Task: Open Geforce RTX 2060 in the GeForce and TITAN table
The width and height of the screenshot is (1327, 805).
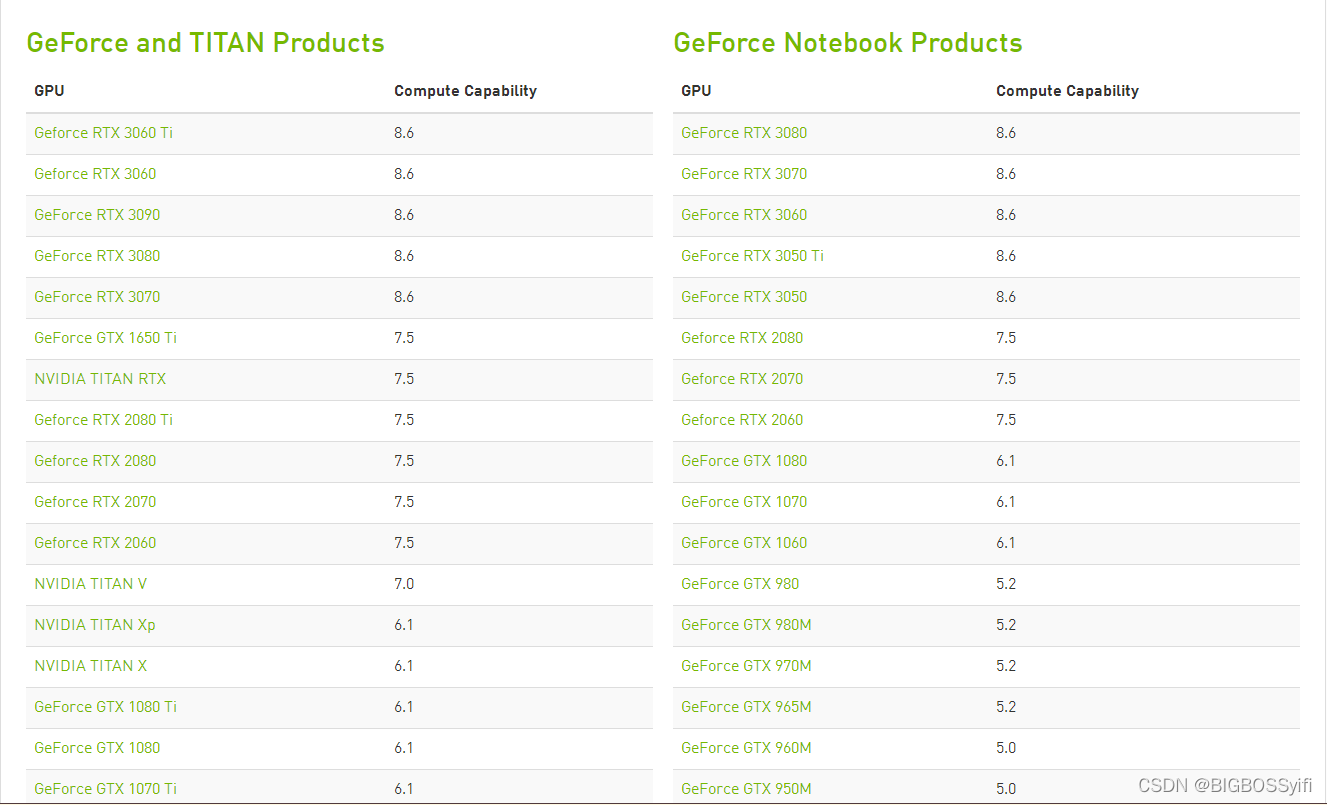Action: click(95, 543)
